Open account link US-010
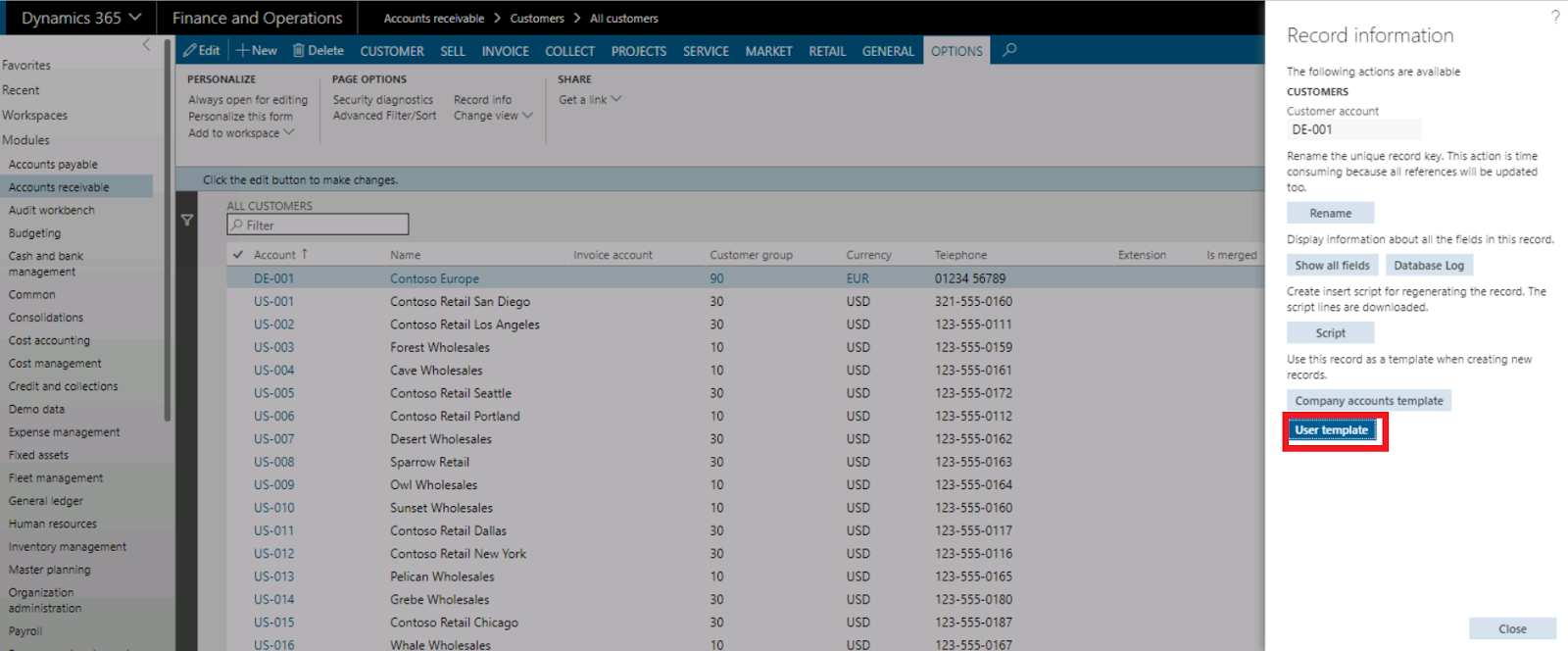 273,508
